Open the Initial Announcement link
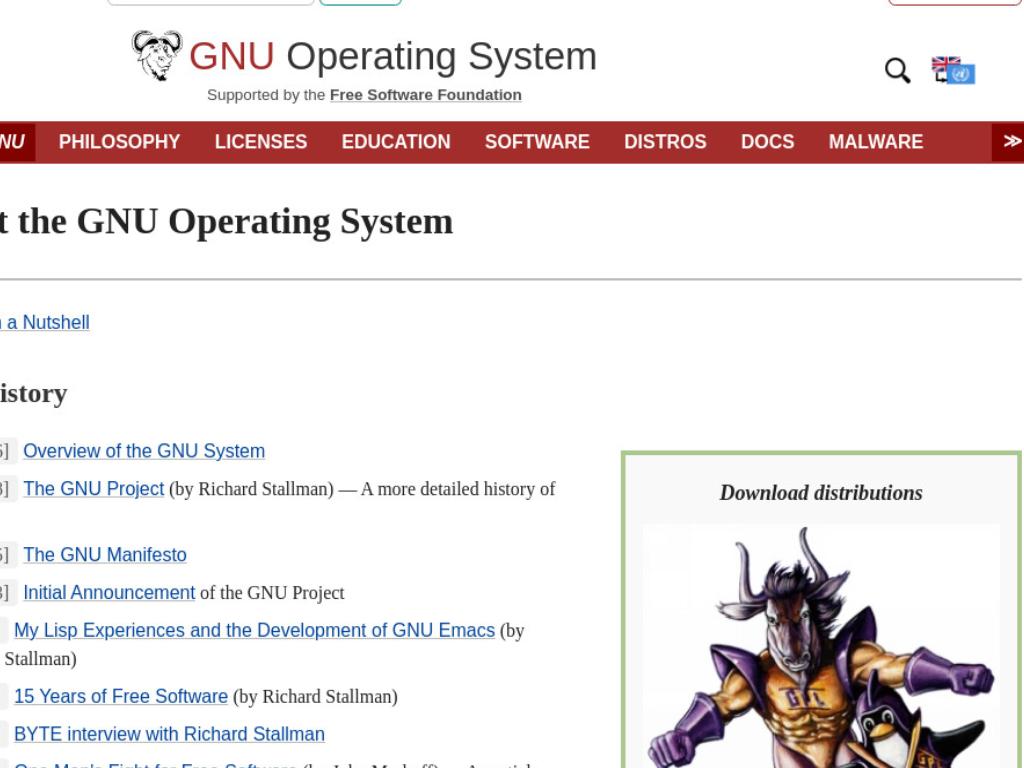This screenshot has width=1024, height=768. click(x=109, y=593)
